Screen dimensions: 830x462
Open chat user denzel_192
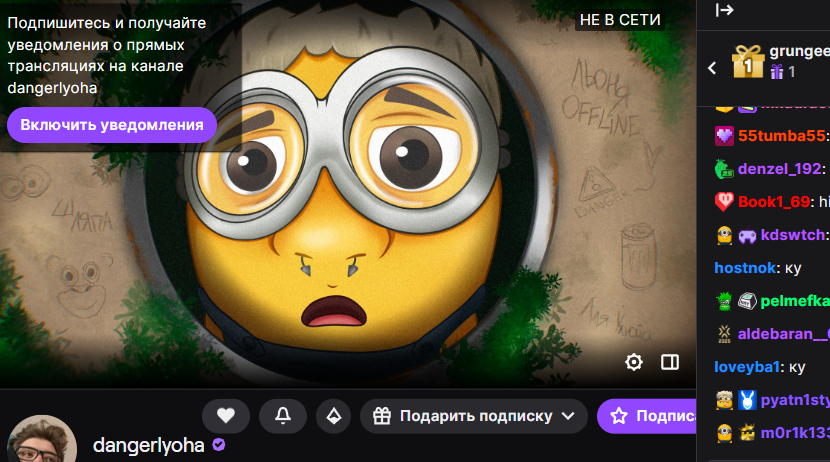pyautogui.click(x=780, y=169)
